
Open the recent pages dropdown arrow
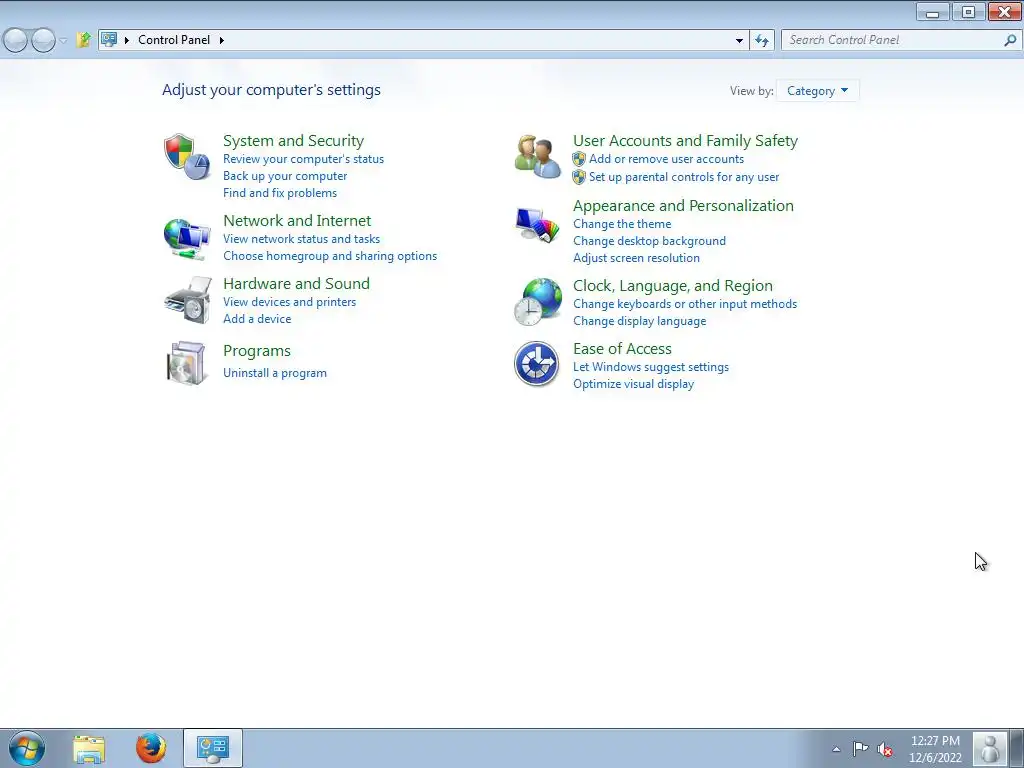pos(63,40)
